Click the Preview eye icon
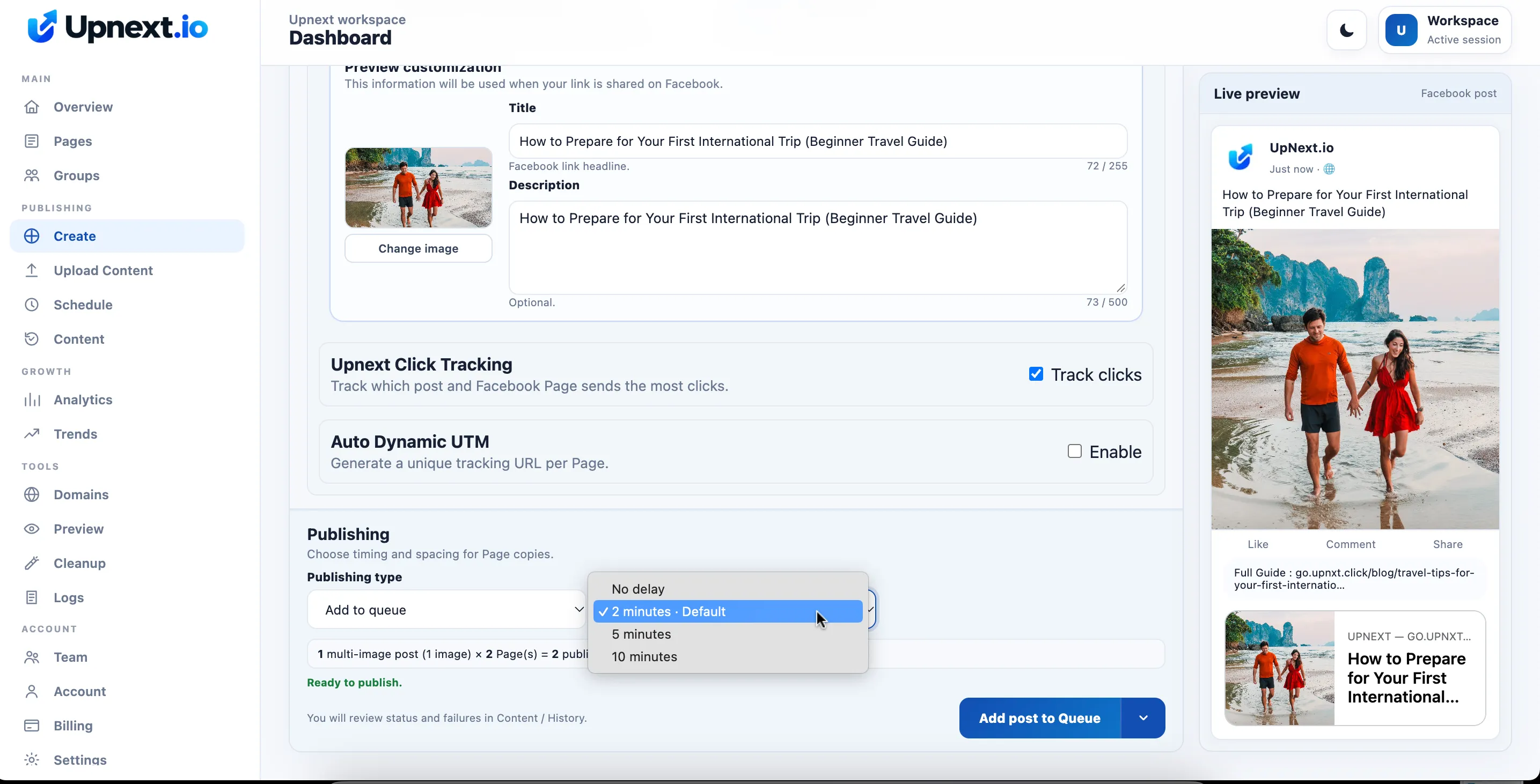Screen dimensions: 1540x784 [x=32, y=529]
